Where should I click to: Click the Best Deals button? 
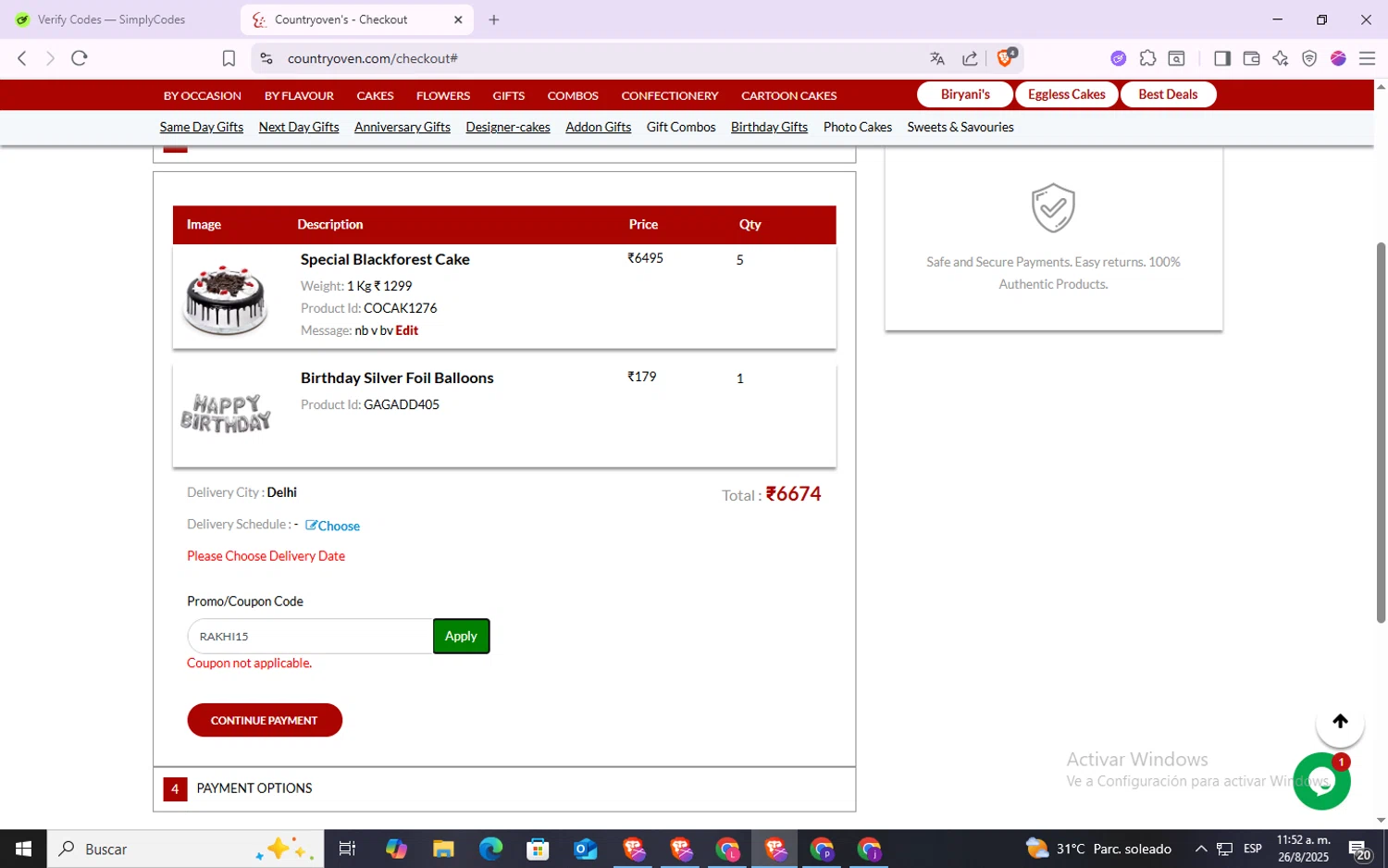click(1168, 94)
